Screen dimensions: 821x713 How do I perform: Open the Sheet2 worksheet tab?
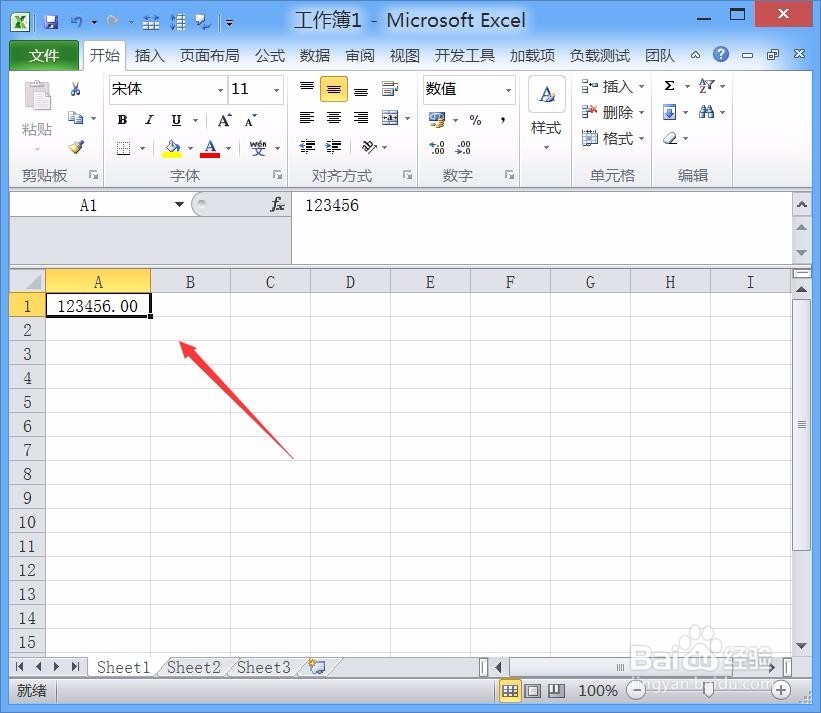(194, 667)
